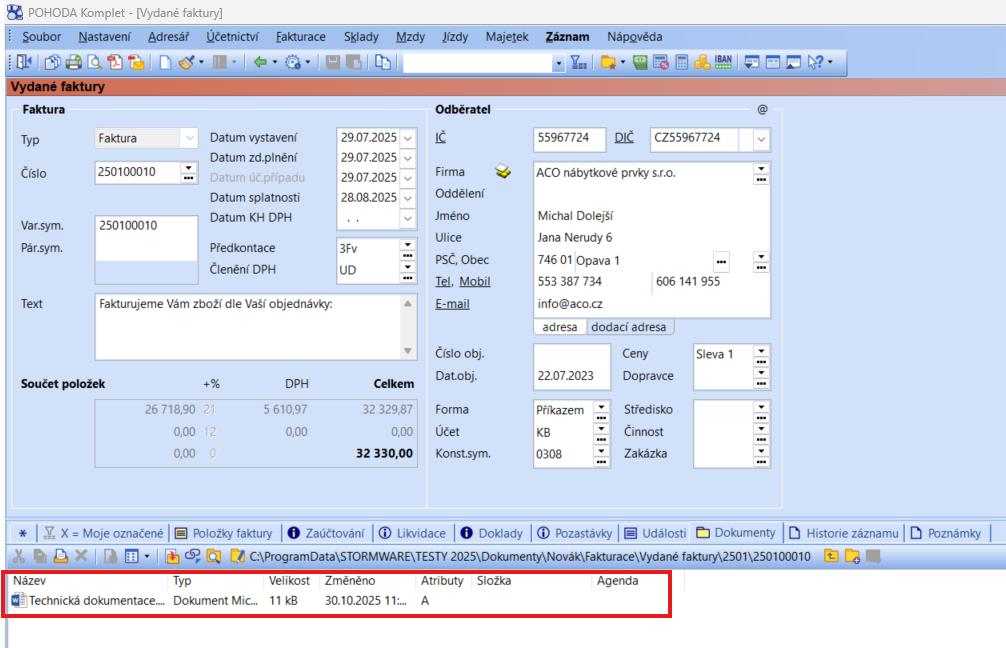This screenshot has width=1006, height=648.
Task: Select the Technická dokumentace file row
Action: (x=97, y=601)
